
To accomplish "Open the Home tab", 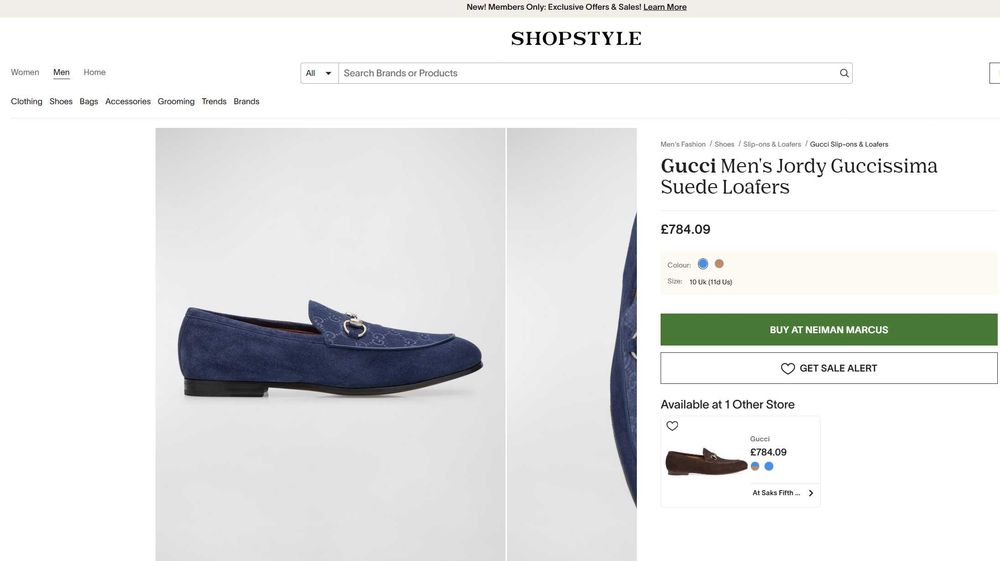I will coord(94,72).
